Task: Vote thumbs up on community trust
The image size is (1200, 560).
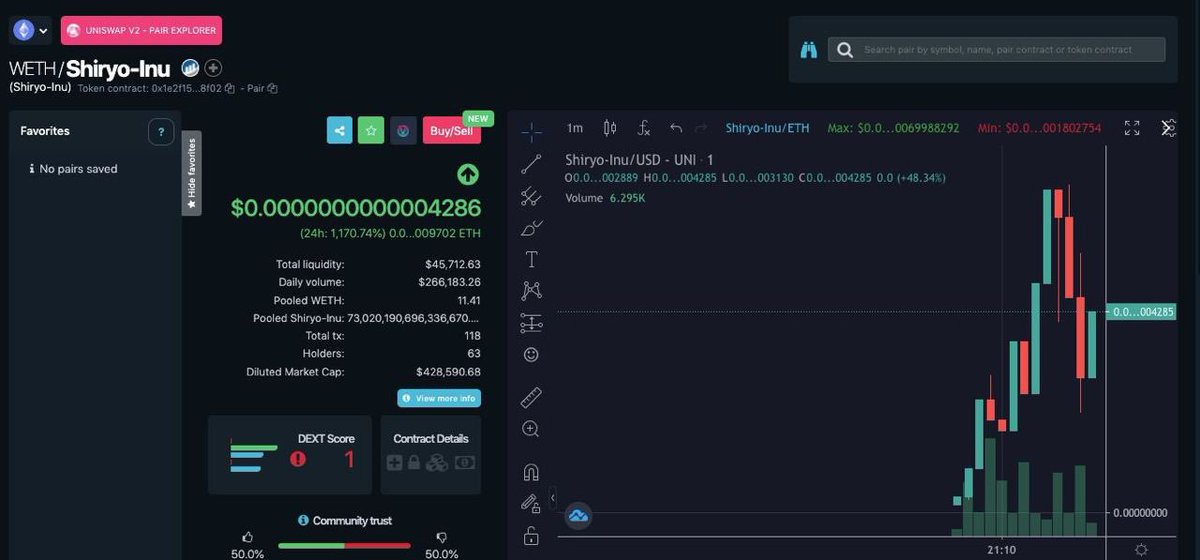Action: pos(248,537)
